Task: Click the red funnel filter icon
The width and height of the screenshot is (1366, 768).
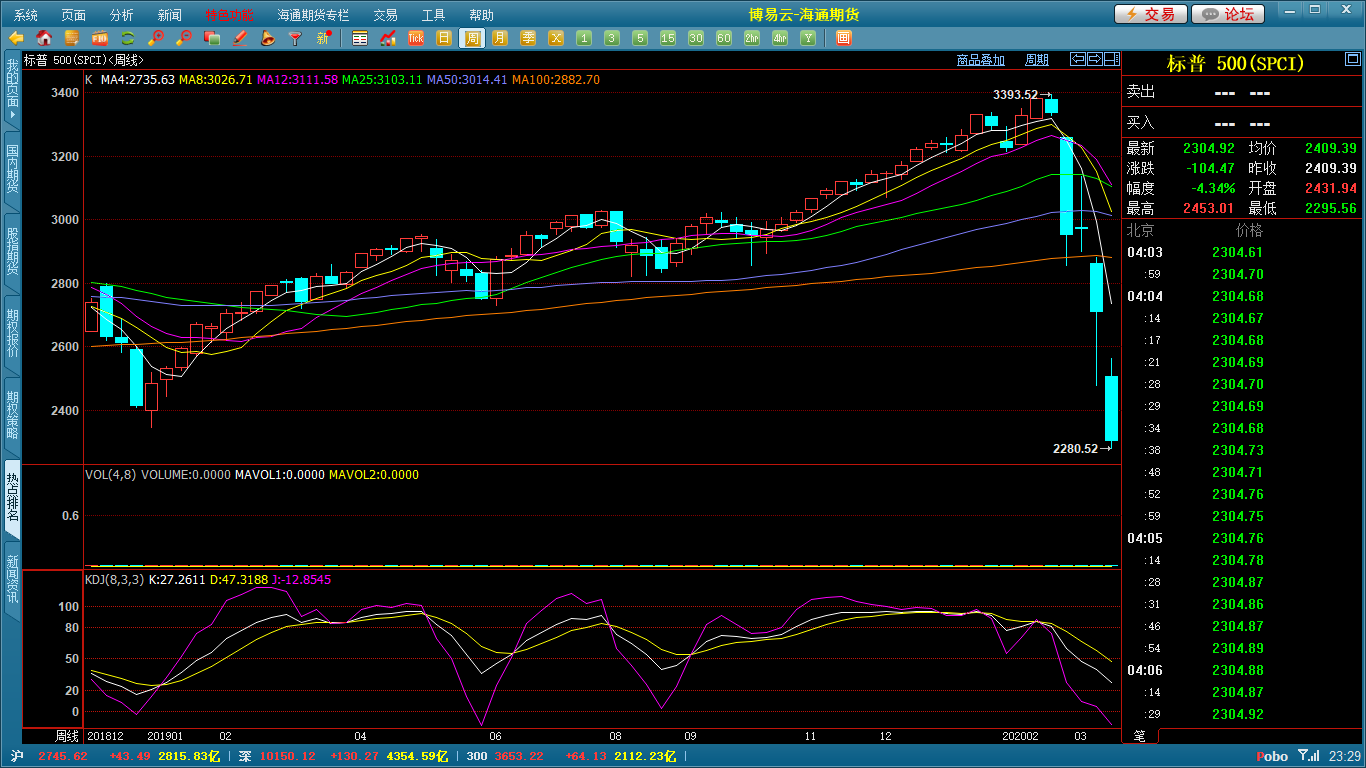Action: coord(296,38)
